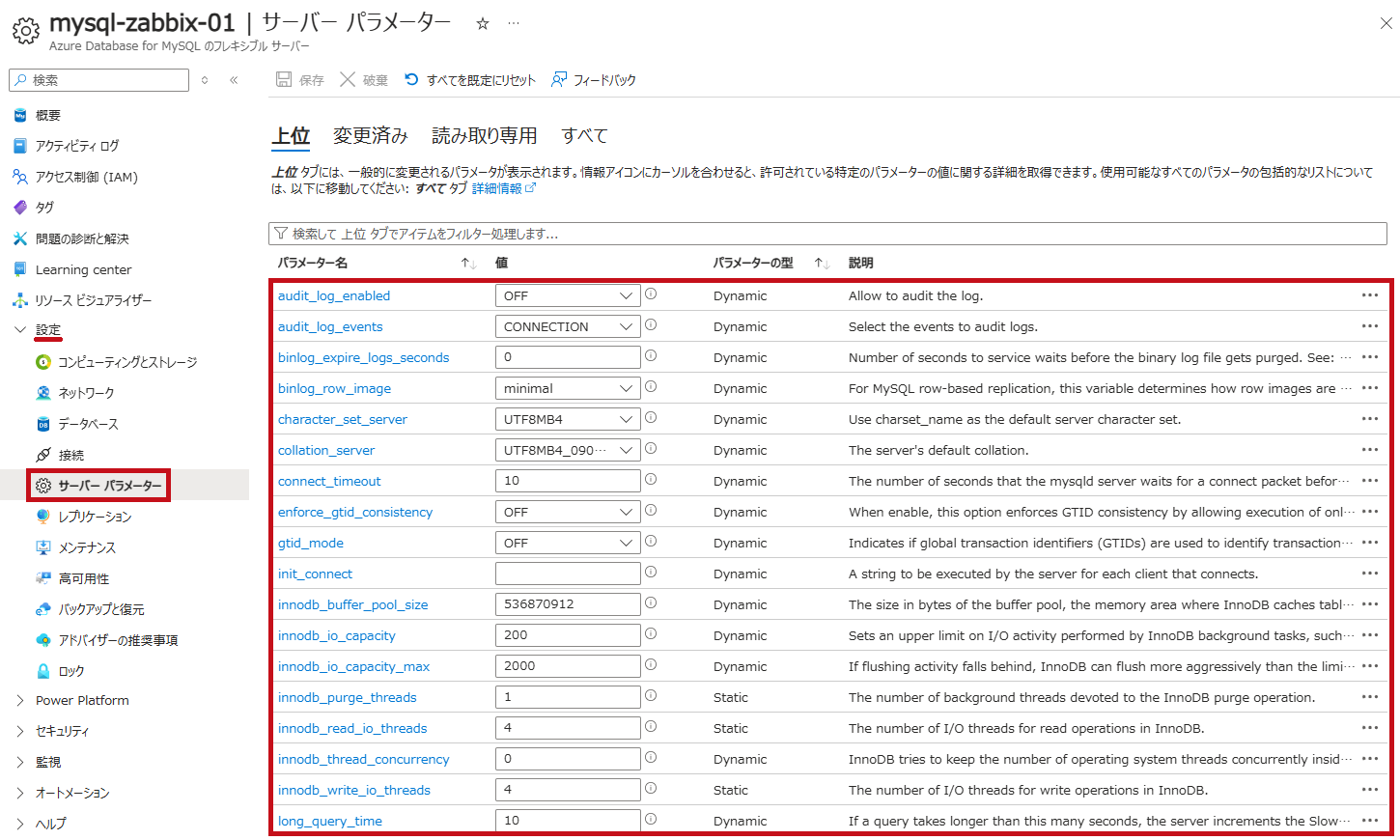
Task: Open the more options ellipsis beside the title
Action: point(514,23)
